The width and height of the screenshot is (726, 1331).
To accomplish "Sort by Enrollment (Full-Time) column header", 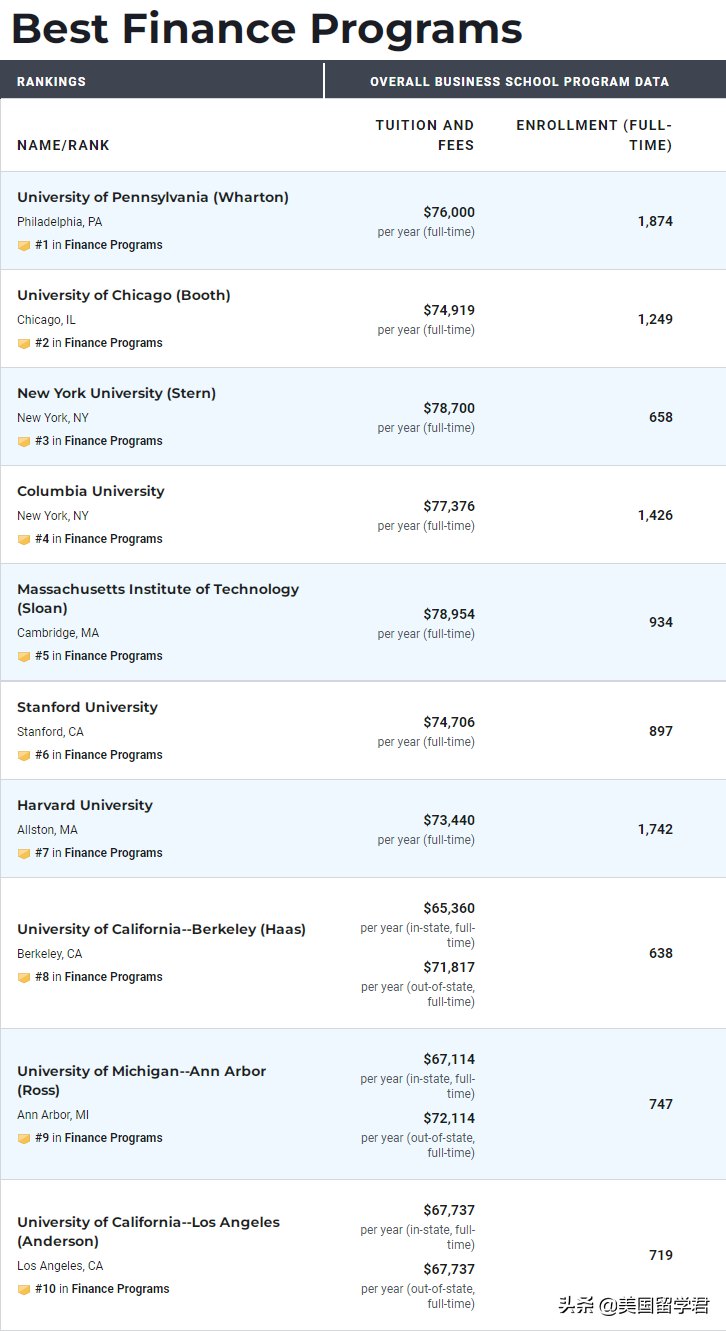I will (594, 135).
